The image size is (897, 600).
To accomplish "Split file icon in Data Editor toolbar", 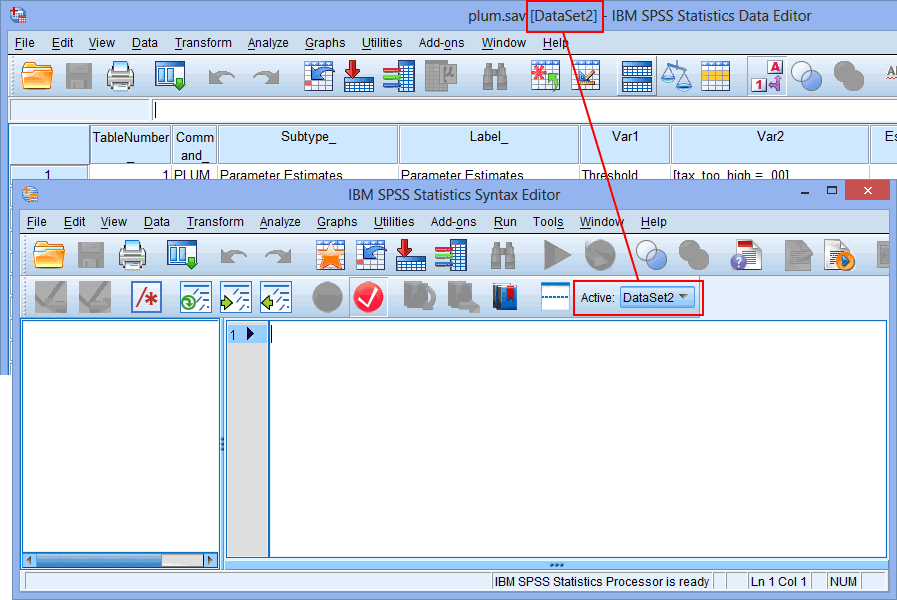I will (x=637, y=76).
